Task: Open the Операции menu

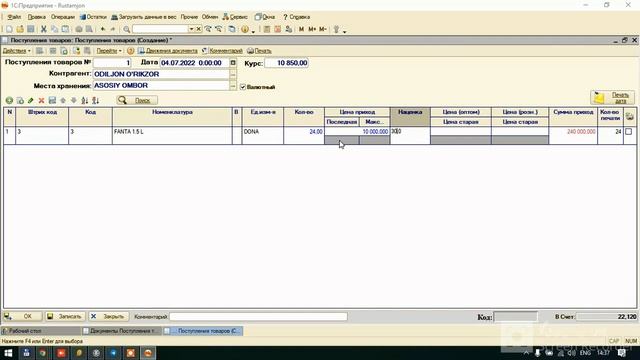Action: point(63,17)
